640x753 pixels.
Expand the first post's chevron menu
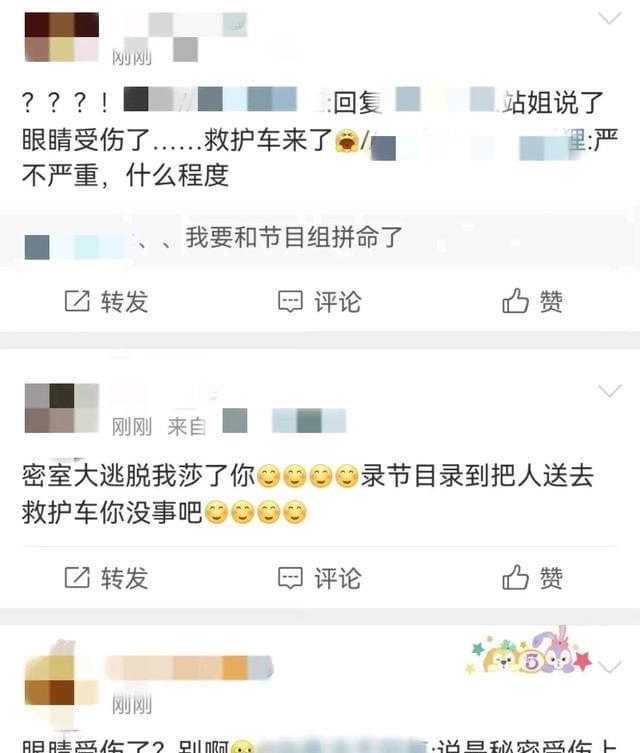tap(610, 18)
